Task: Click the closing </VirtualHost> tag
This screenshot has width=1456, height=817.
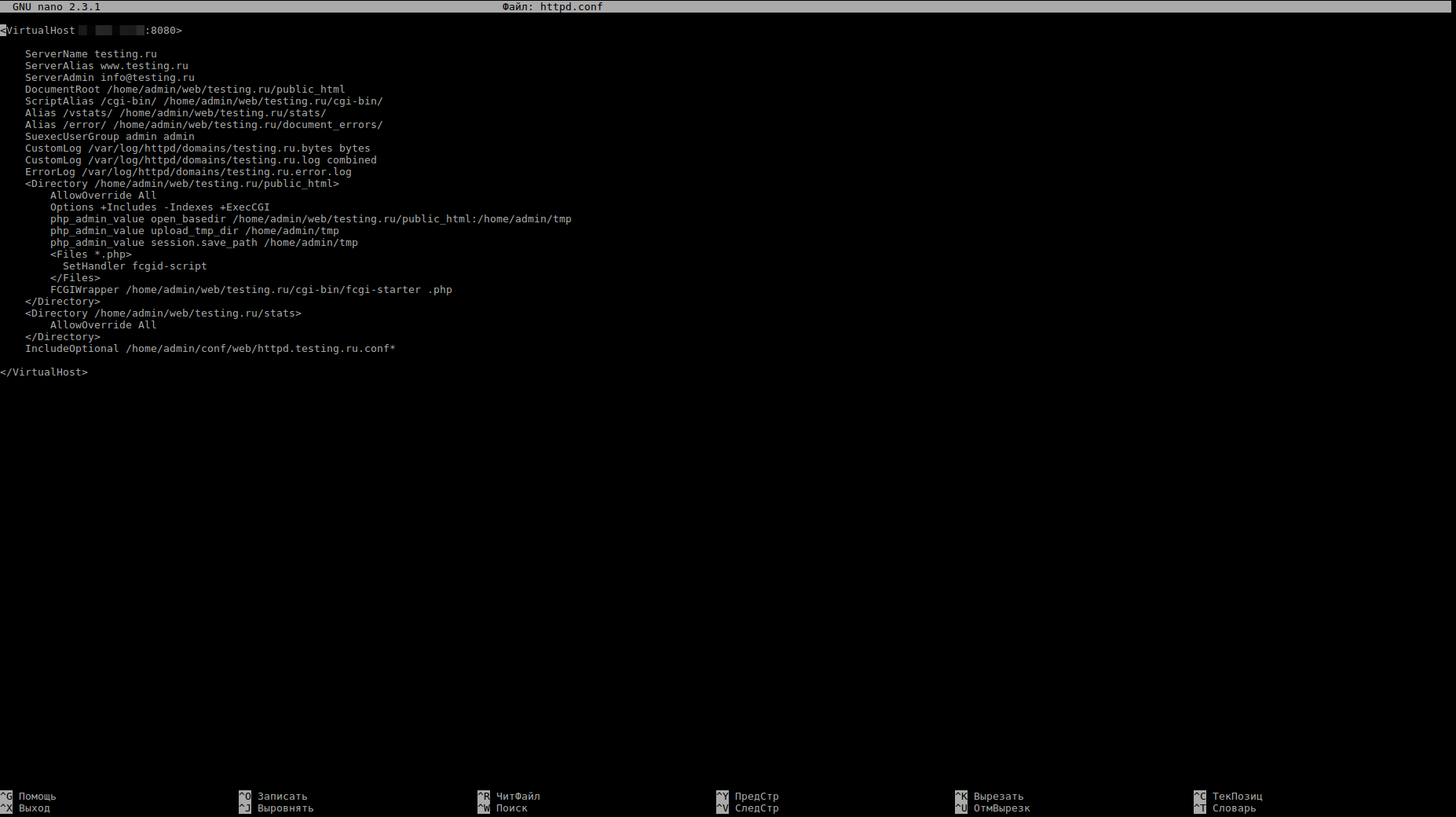Action: point(44,372)
